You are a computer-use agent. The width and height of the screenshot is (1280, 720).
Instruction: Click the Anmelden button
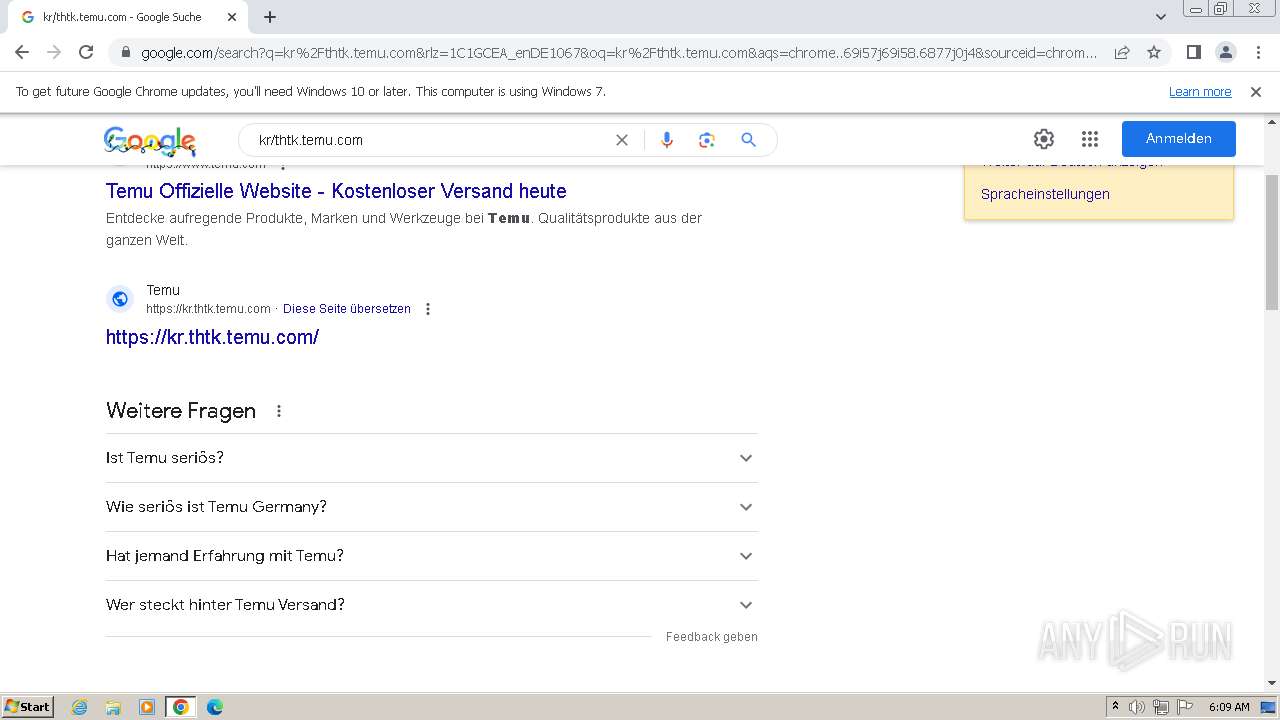1179,139
